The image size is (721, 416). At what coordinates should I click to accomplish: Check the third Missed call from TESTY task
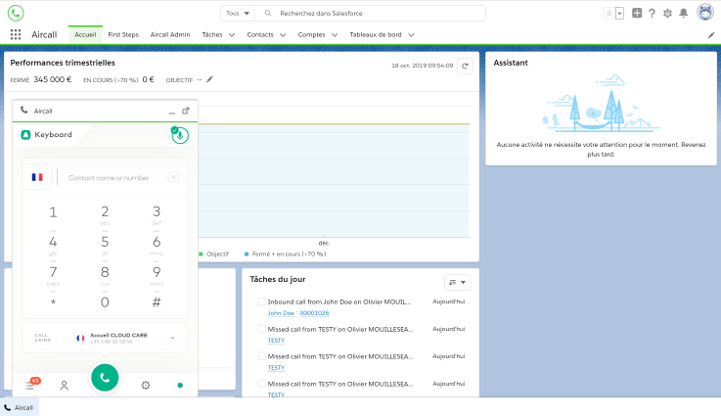pyautogui.click(x=262, y=384)
